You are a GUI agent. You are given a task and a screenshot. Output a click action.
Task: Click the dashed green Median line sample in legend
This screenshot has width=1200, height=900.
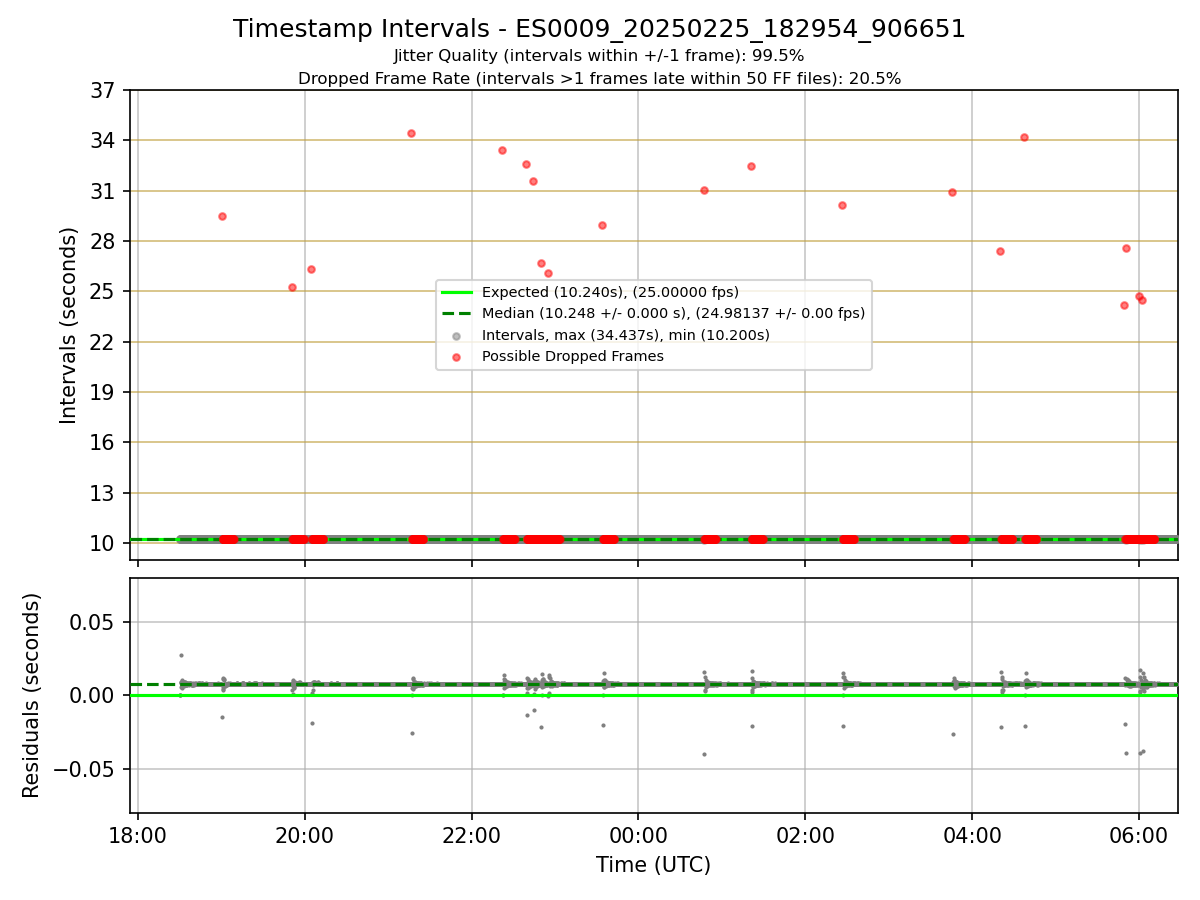[x=457, y=314]
